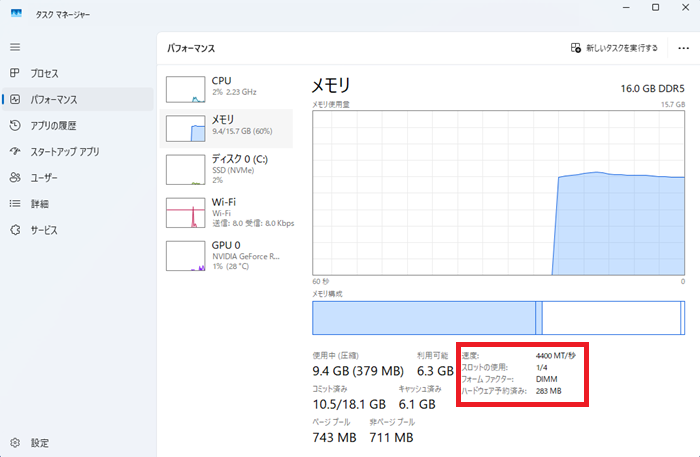
Task: Open the サービス page
Action: (78, 230)
